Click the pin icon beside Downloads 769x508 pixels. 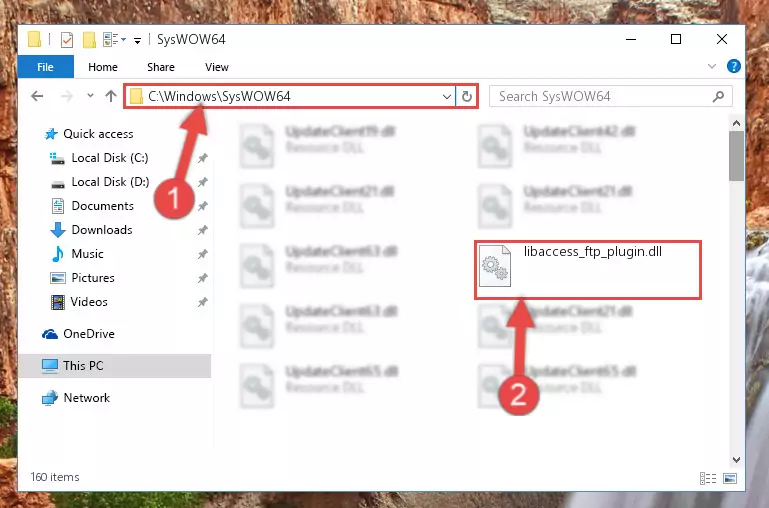tap(203, 230)
